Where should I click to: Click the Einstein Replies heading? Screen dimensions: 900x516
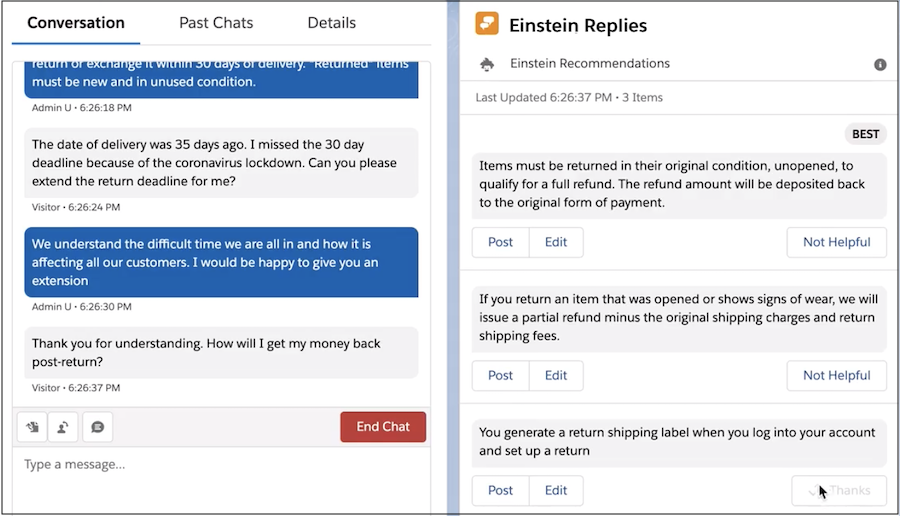pos(578,25)
